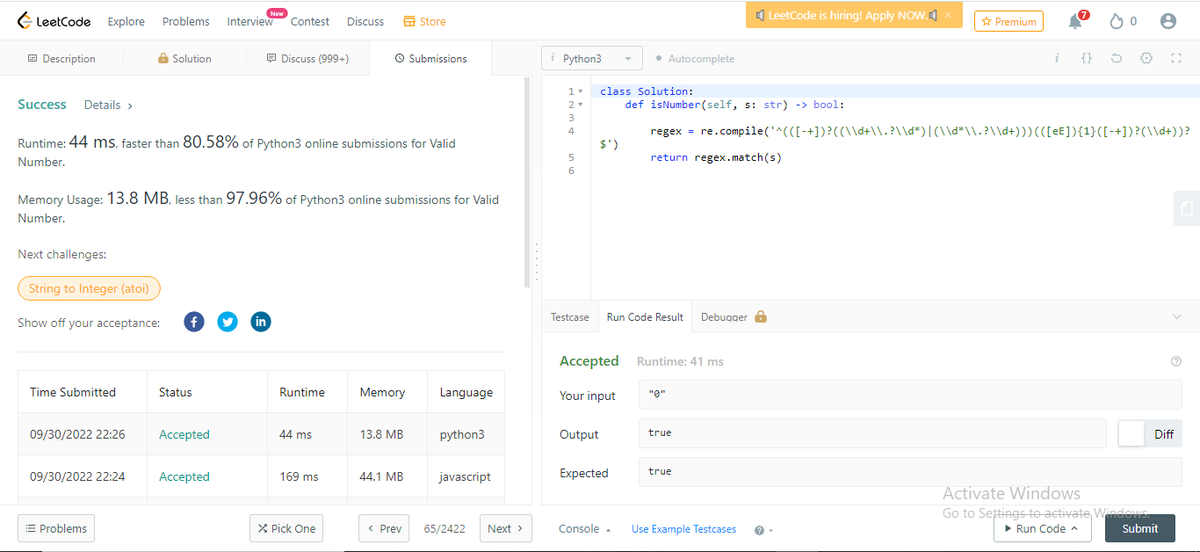Screen dimensions: 1200x552
Task: Go to Explore in navigation
Action: [x=126, y=21]
